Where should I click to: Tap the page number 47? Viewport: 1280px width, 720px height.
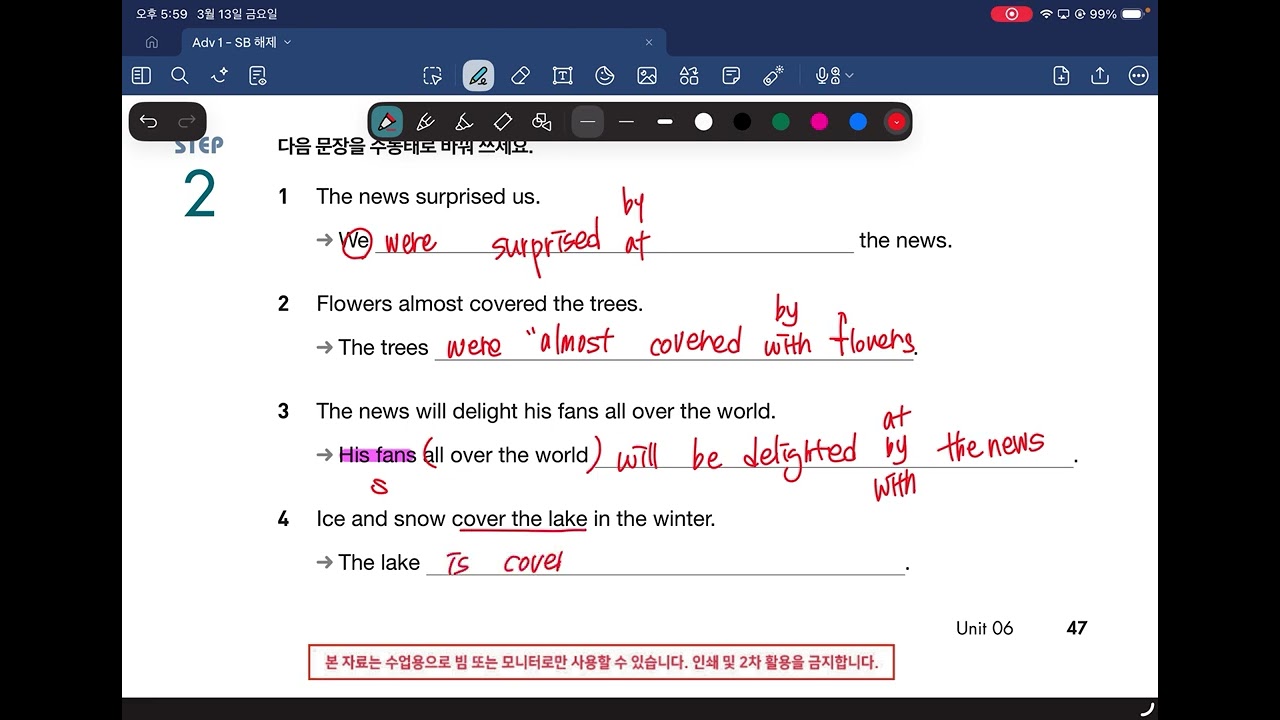point(1077,628)
